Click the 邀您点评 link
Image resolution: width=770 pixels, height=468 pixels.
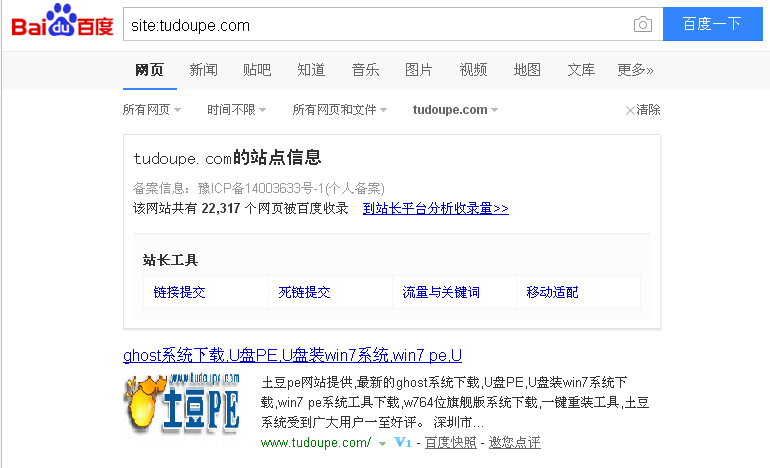(x=514, y=442)
